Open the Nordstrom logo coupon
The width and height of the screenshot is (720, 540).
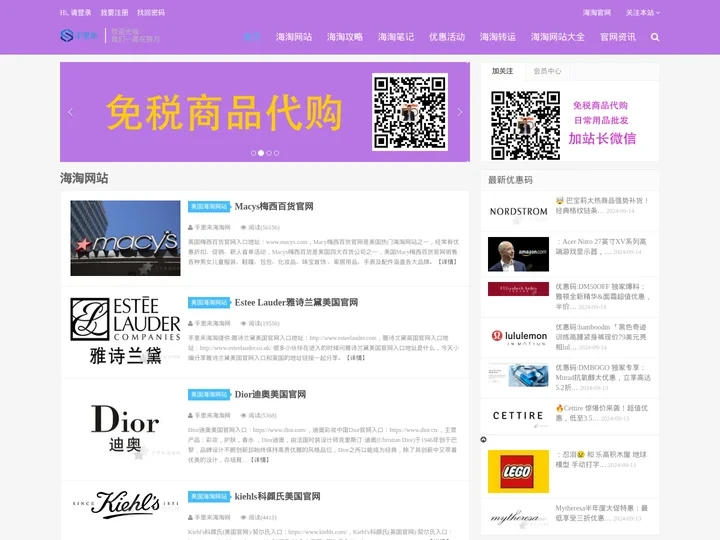[518, 212]
